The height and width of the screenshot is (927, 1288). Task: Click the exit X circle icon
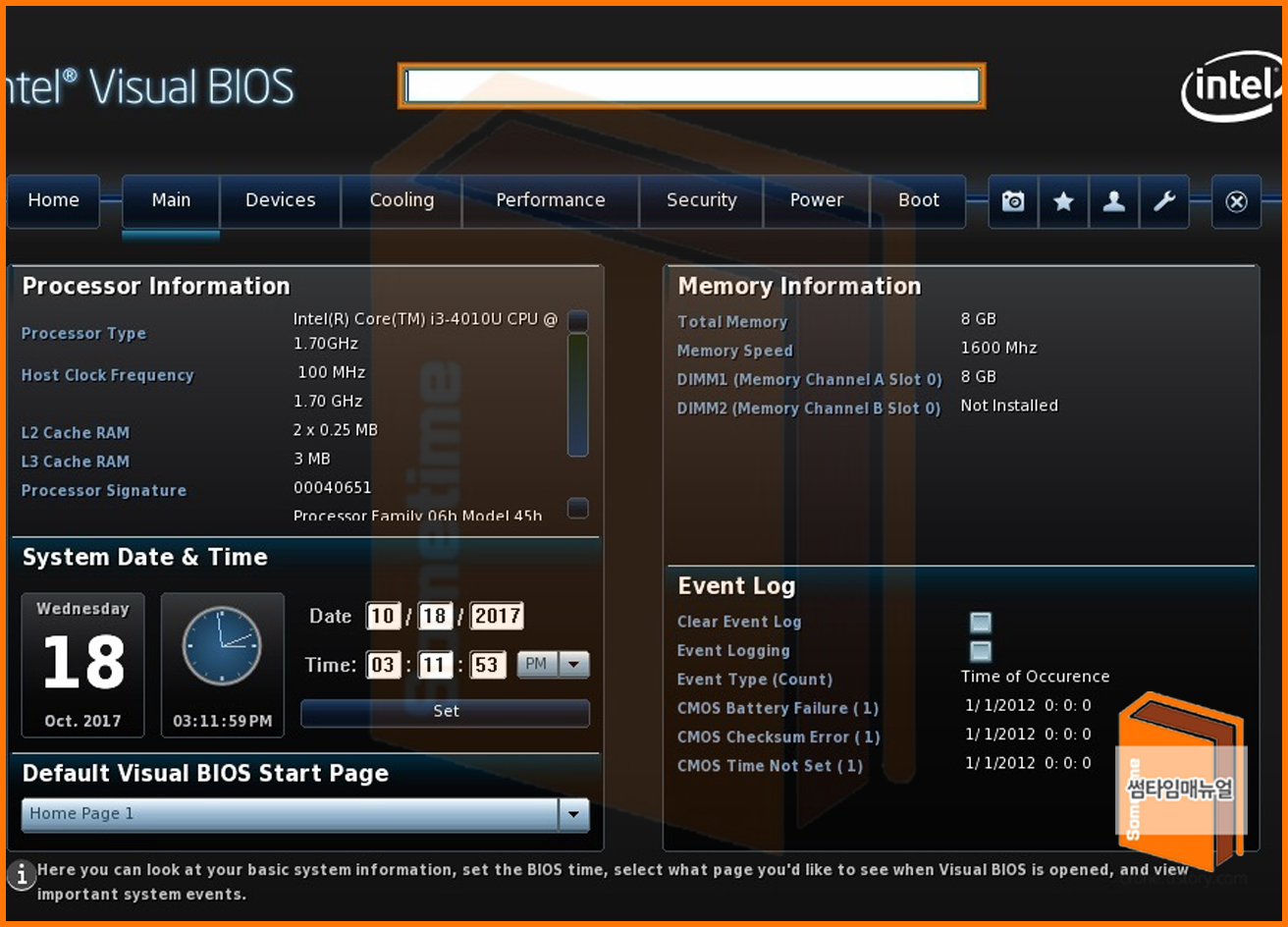click(1236, 201)
